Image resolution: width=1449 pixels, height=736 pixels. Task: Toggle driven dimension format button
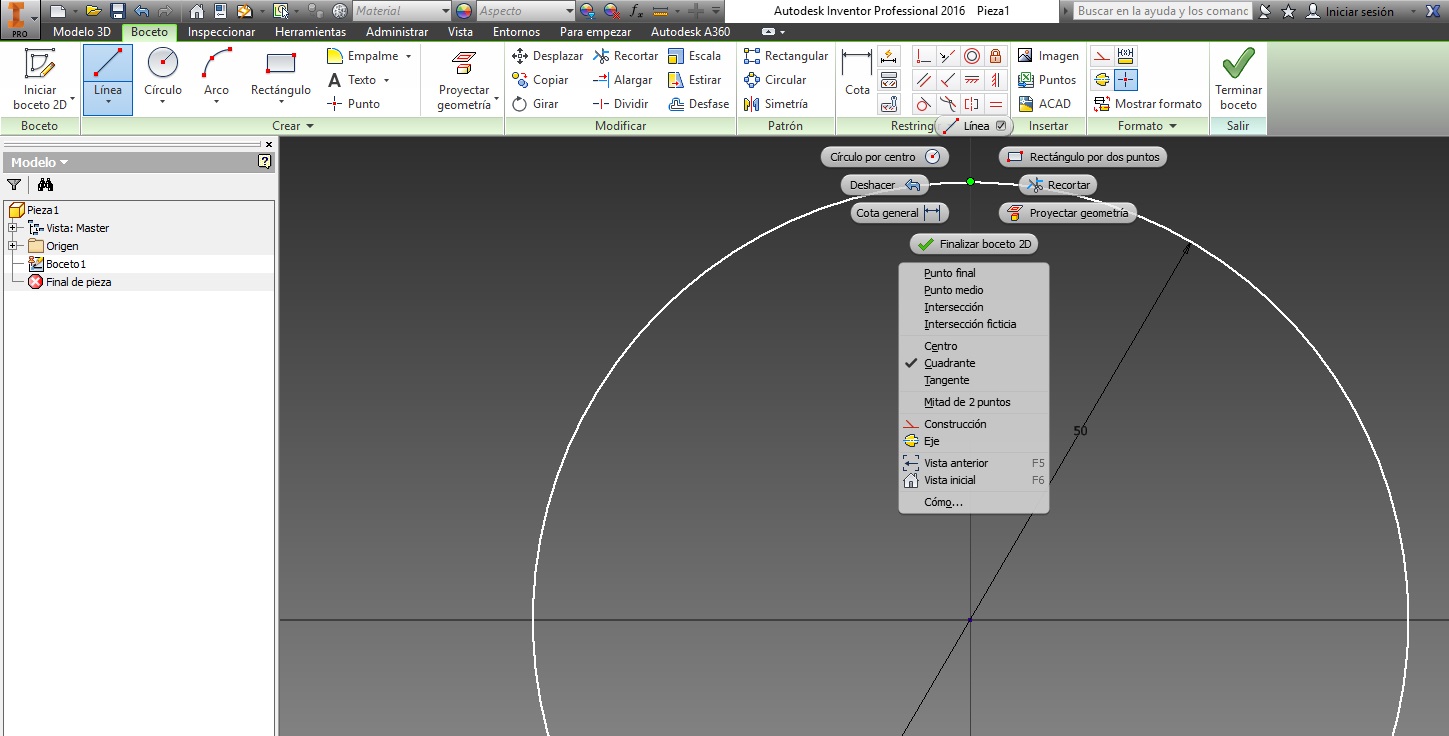point(1126,56)
